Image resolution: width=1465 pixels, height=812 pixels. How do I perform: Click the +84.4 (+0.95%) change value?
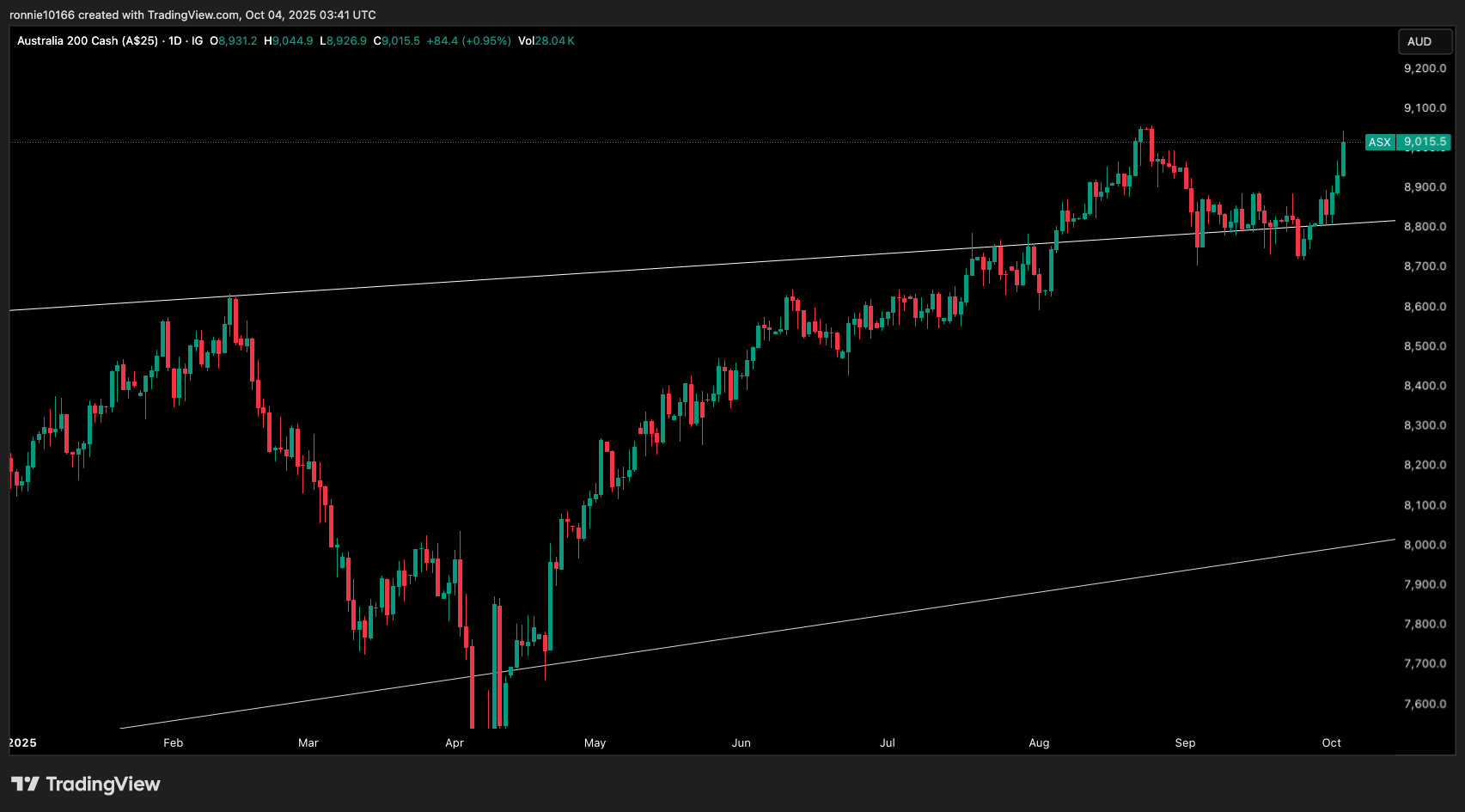[x=468, y=41]
